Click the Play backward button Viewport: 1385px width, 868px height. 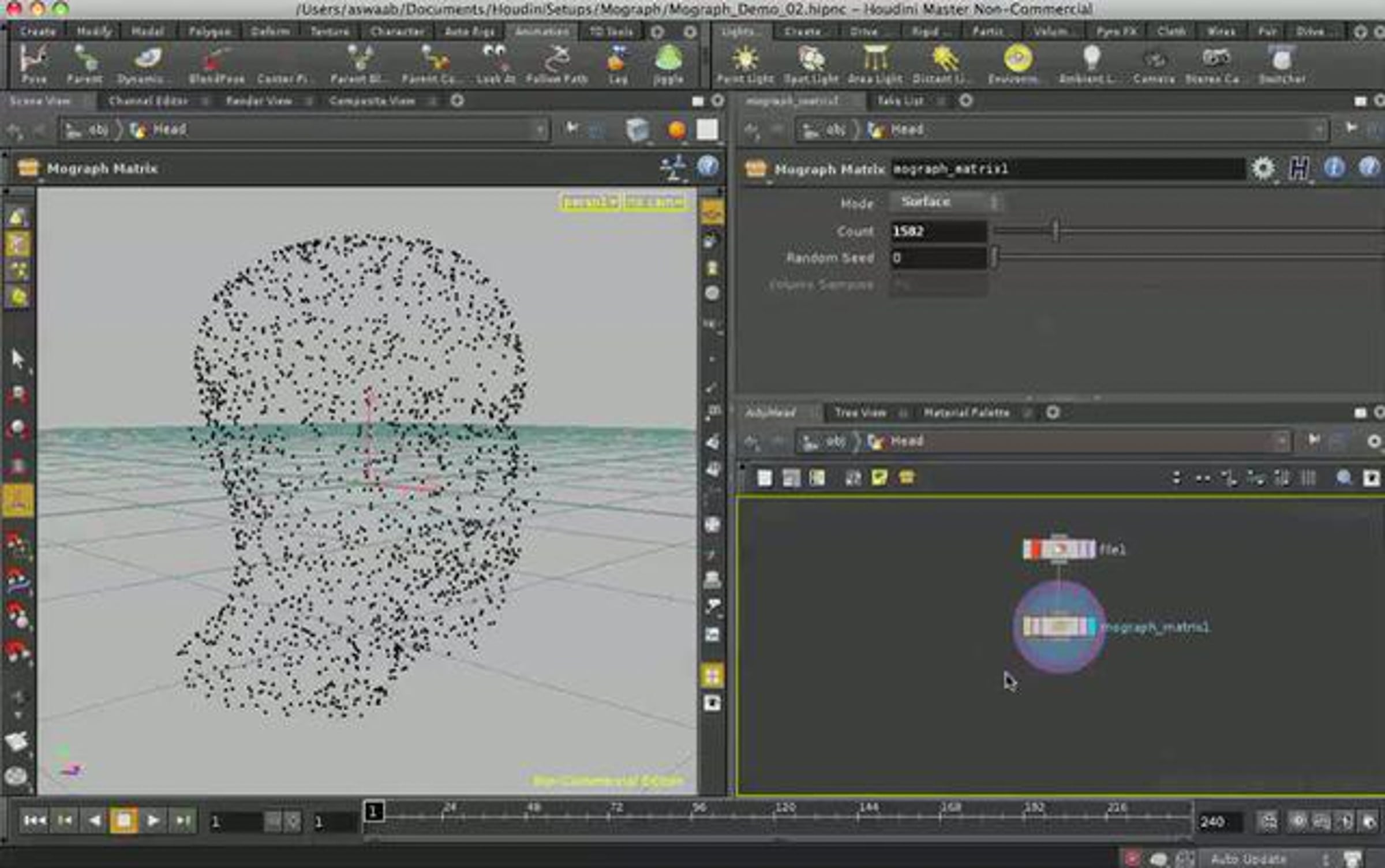tap(95, 820)
